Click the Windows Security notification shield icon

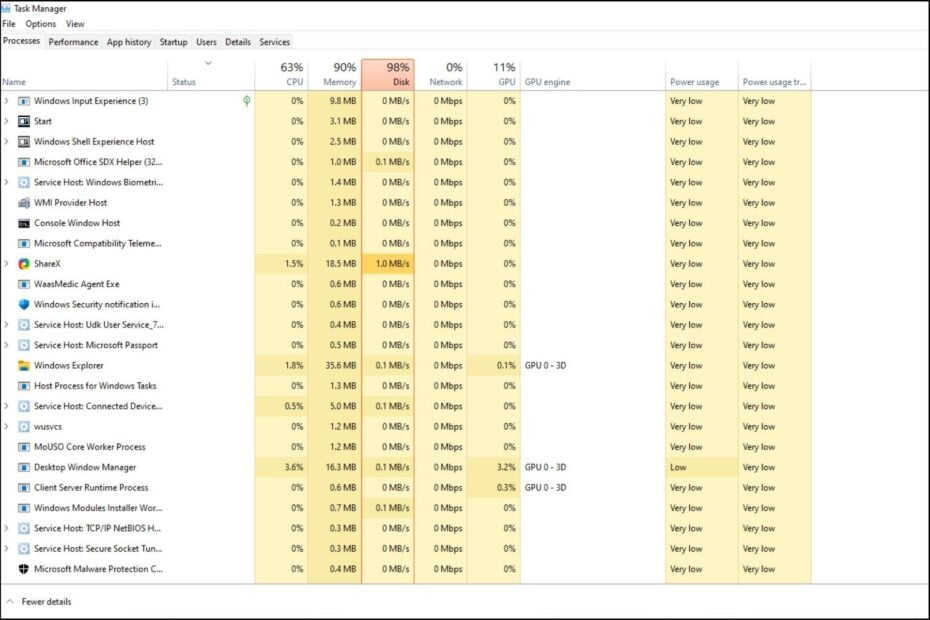point(23,304)
